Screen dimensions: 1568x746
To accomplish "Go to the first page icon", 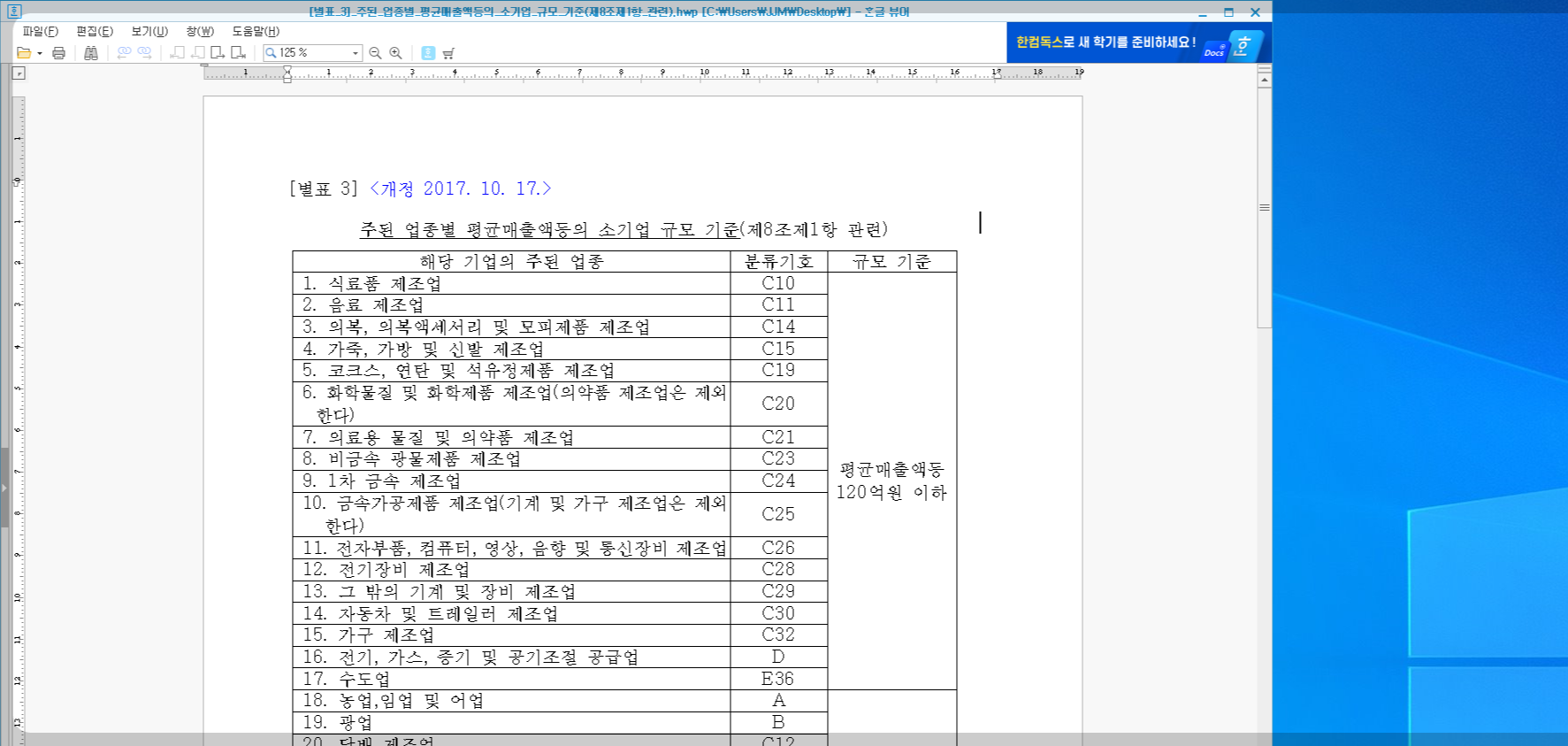I will [x=178, y=53].
